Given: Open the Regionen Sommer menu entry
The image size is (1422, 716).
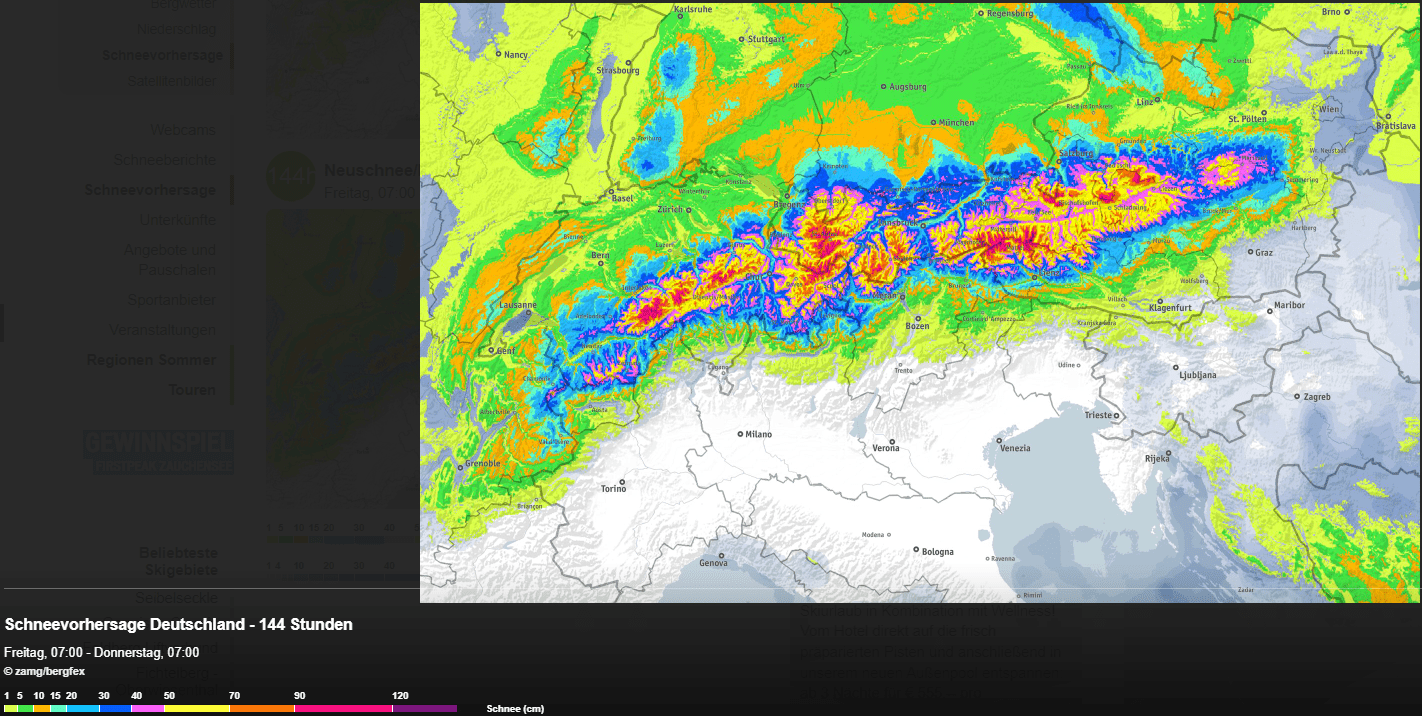Looking at the screenshot, I should tap(151, 360).
